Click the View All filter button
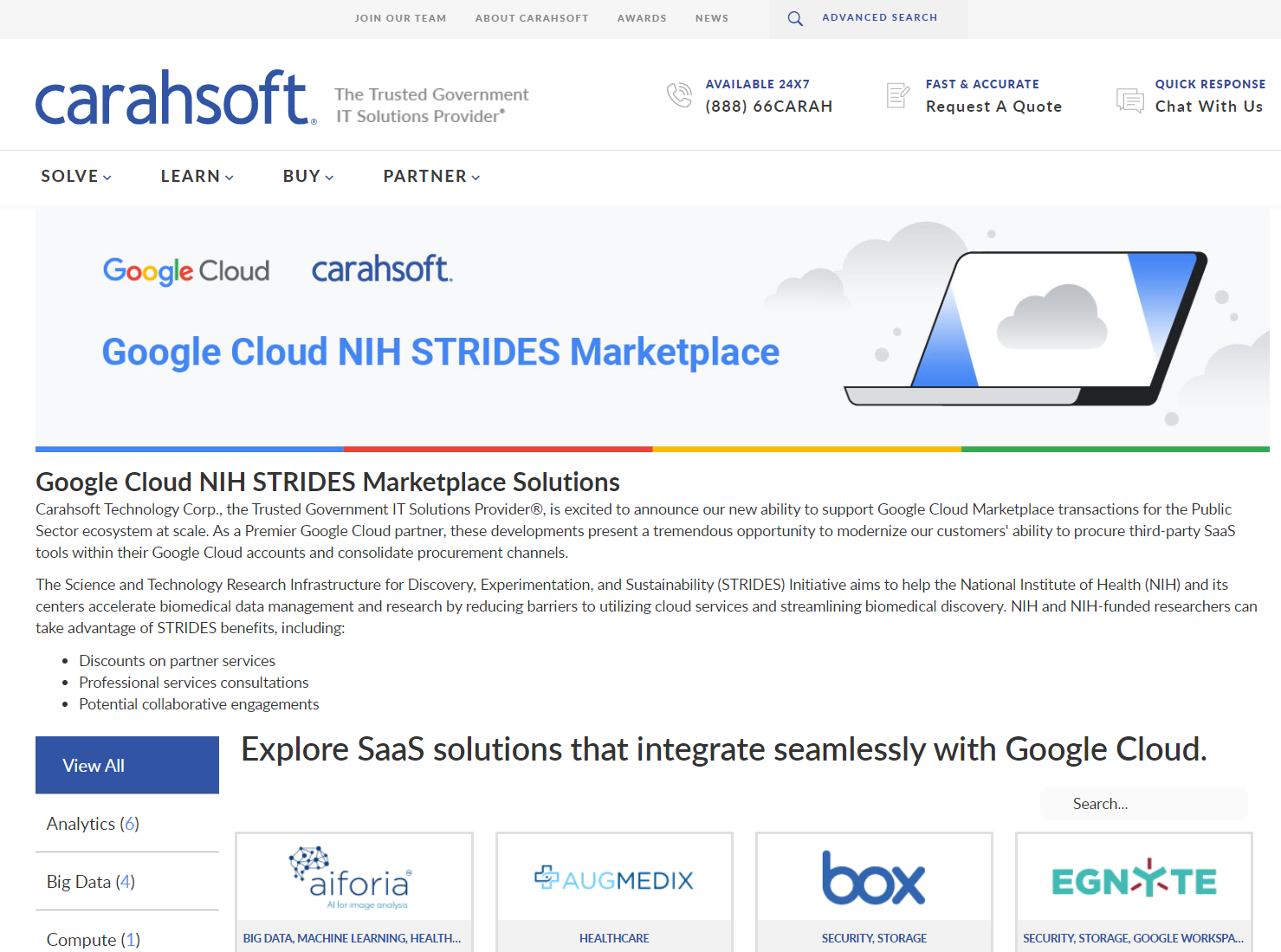The width and height of the screenshot is (1281, 952). point(127,765)
